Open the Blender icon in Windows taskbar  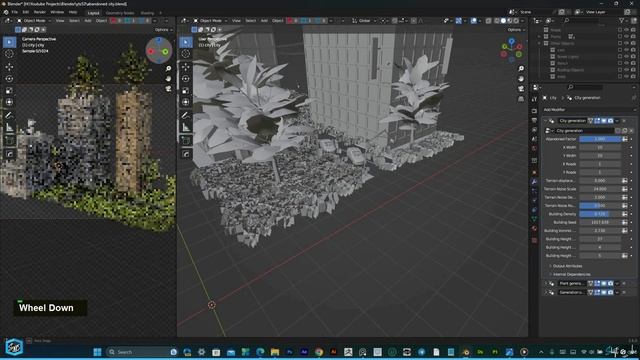click(465, 352)
